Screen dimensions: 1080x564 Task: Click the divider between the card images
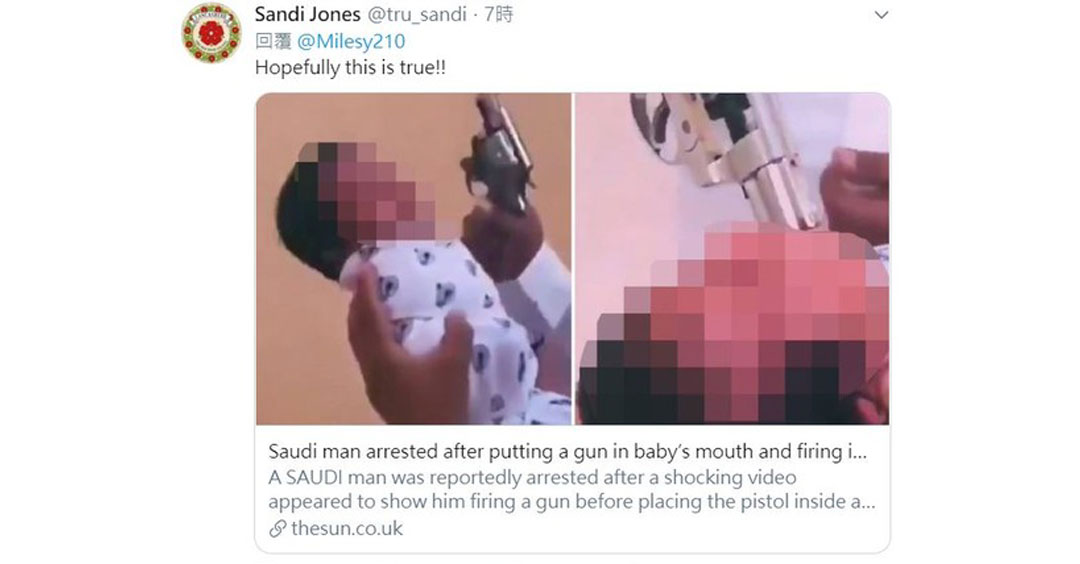574,259
